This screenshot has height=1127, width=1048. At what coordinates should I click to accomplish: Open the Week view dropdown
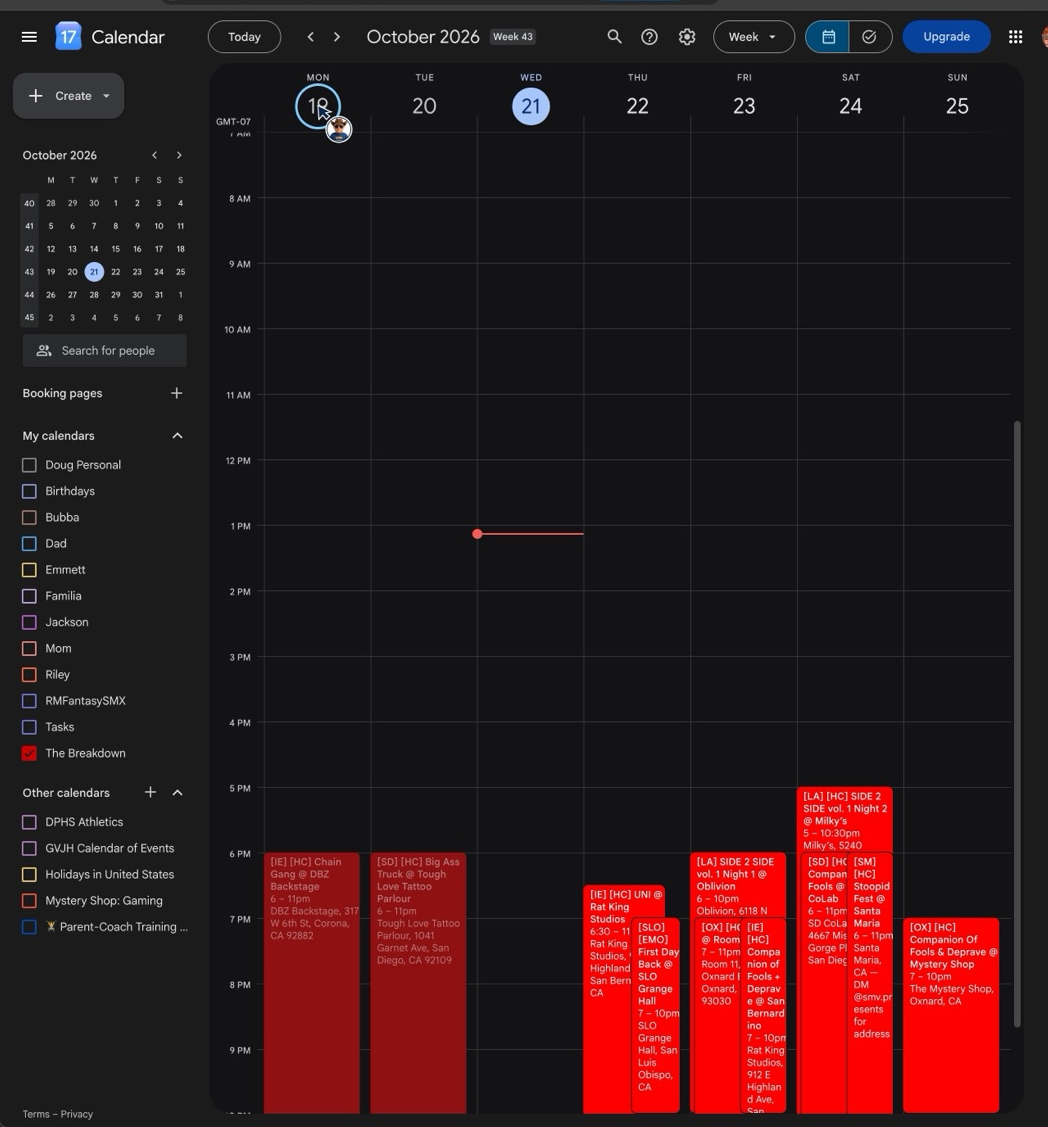[753, 37]
